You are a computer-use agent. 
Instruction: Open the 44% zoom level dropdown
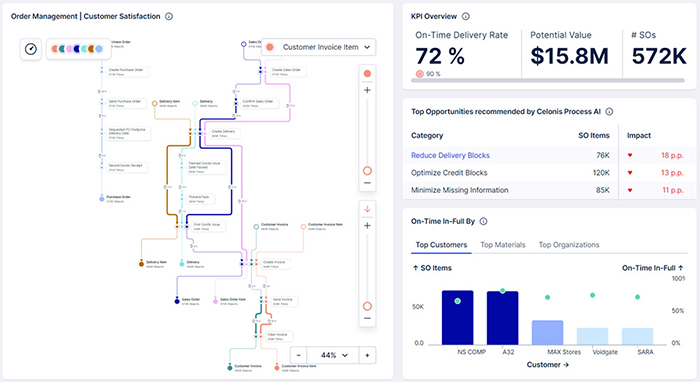coord(333,355)
